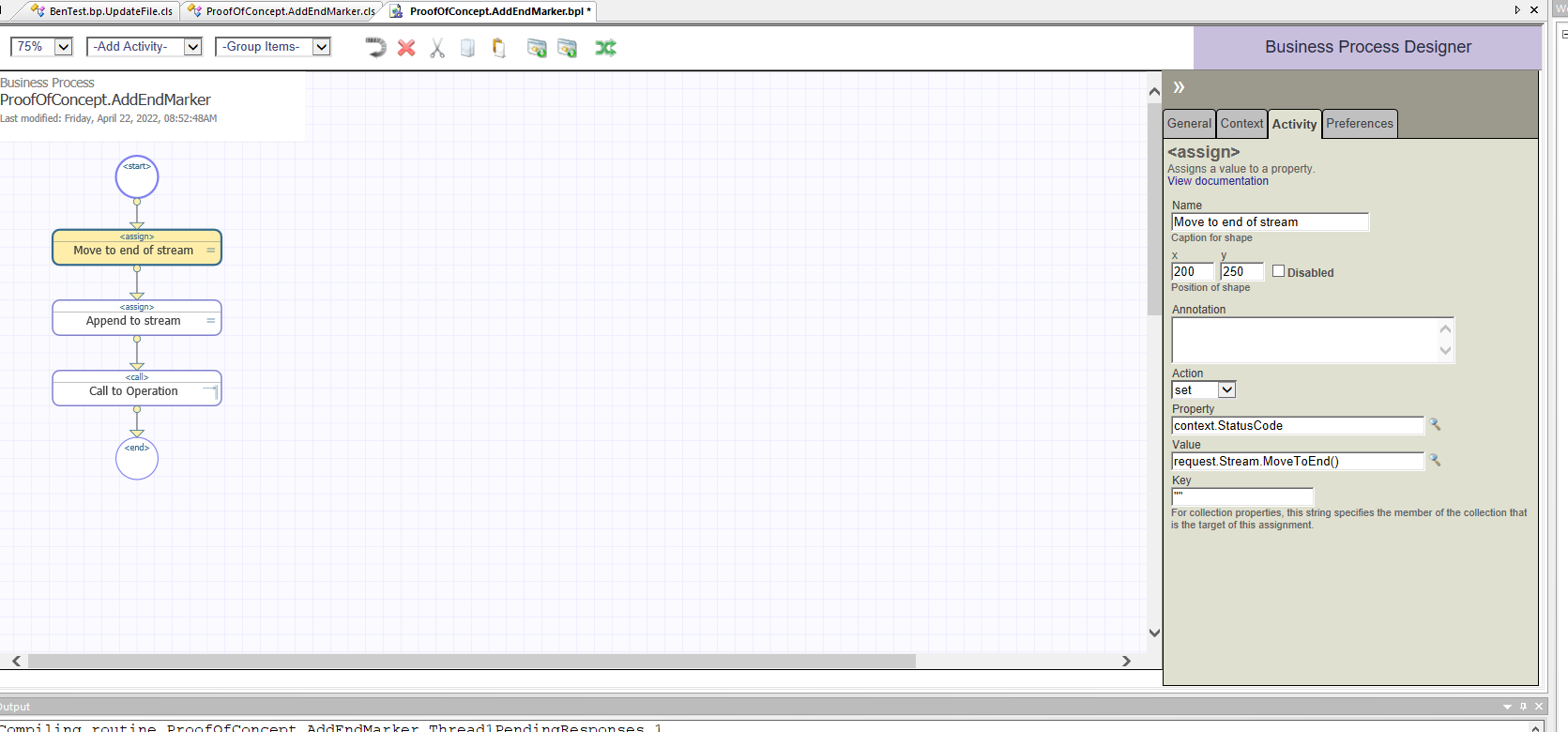Select the Call to Operation shape
The image size is (1568, 732).
[x=137, y=389]
